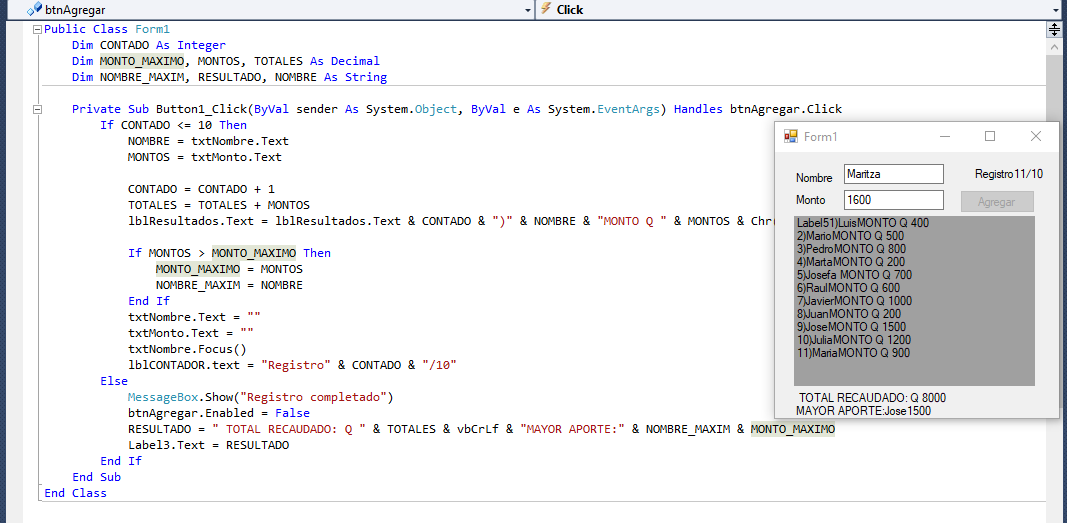Click into the Nombre text field containing Maritza
The image size is (1067, 523).
tap(893, 174)
